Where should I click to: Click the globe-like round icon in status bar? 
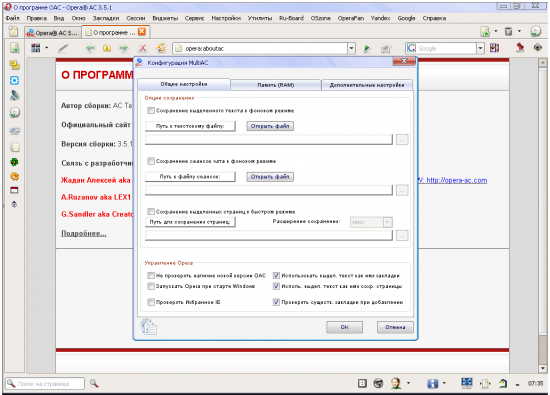coord(378,383)
